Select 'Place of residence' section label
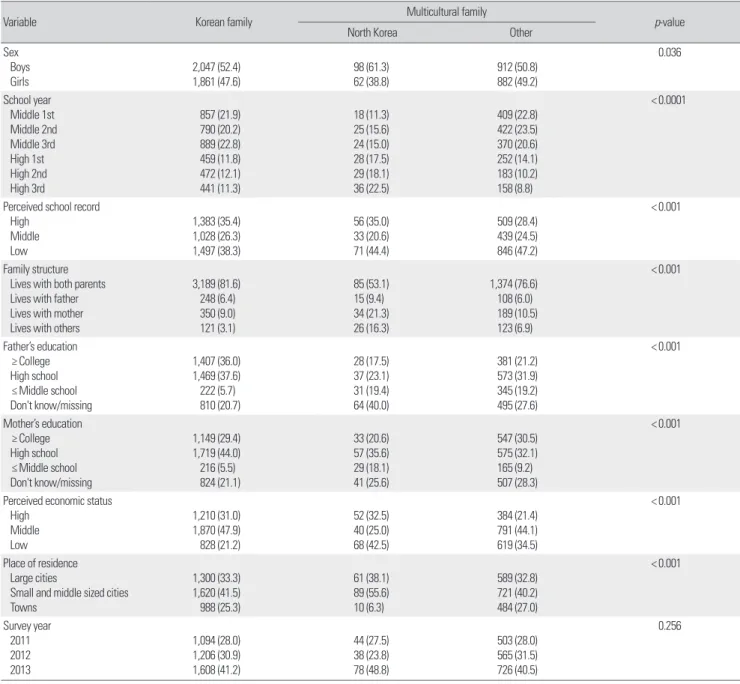The height and width of the screenshot is (684, 740). pos(40,563)
